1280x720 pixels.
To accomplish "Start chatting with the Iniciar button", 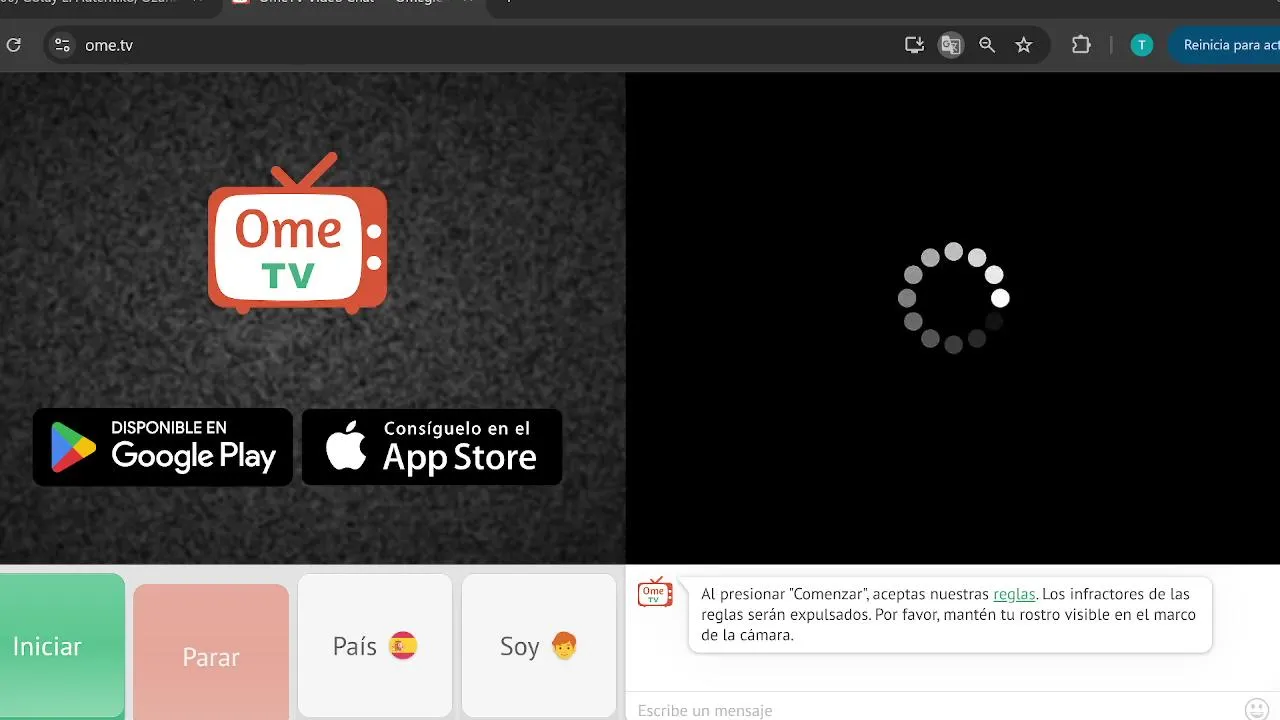I will pyautogui.click(x=60, y=646).
